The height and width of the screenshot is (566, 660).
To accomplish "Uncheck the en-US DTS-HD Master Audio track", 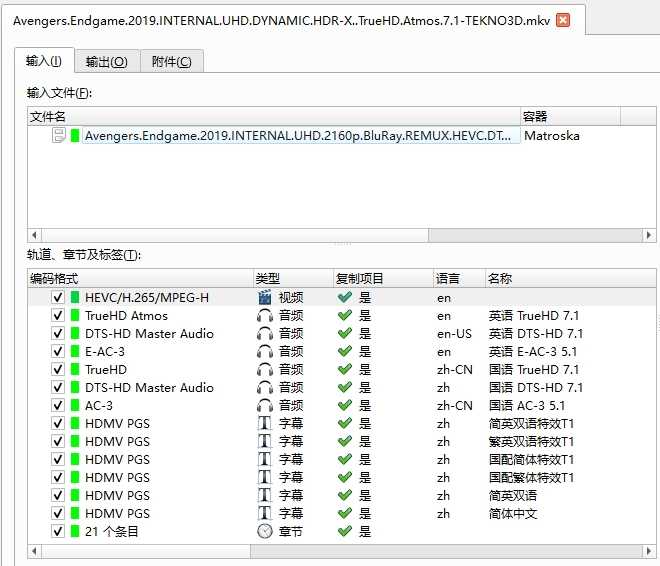I will (58, 333).
